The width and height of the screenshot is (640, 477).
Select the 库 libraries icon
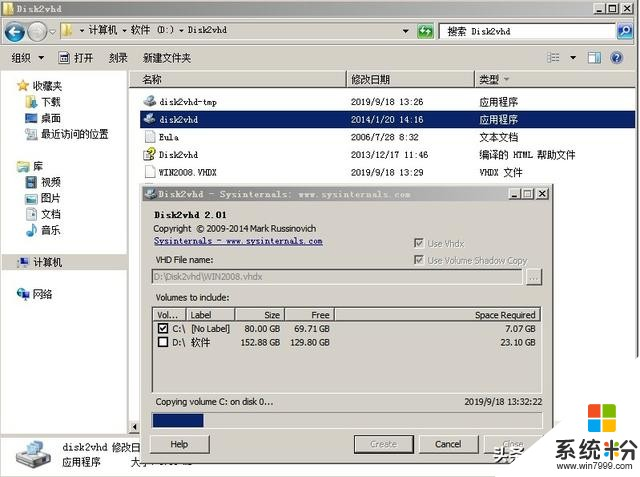(23, 166)
